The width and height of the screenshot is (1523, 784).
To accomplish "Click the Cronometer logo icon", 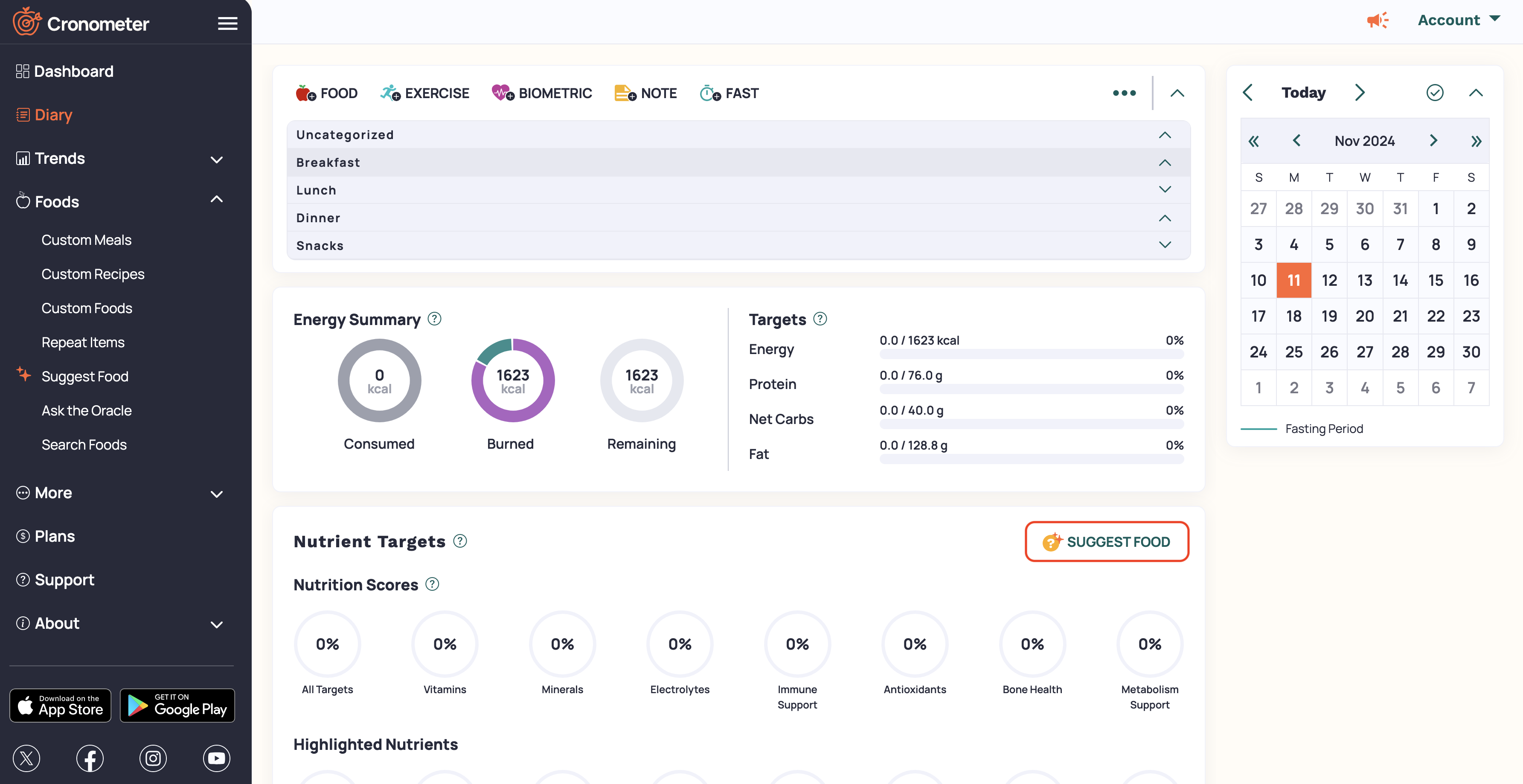I will pos(26,22).
